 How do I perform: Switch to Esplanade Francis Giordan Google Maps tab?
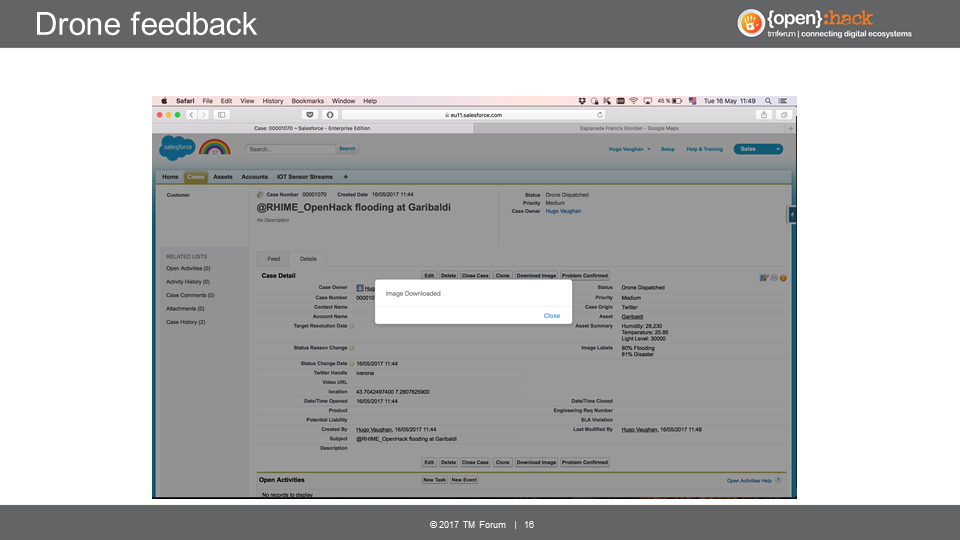click(x=629, y=129)
